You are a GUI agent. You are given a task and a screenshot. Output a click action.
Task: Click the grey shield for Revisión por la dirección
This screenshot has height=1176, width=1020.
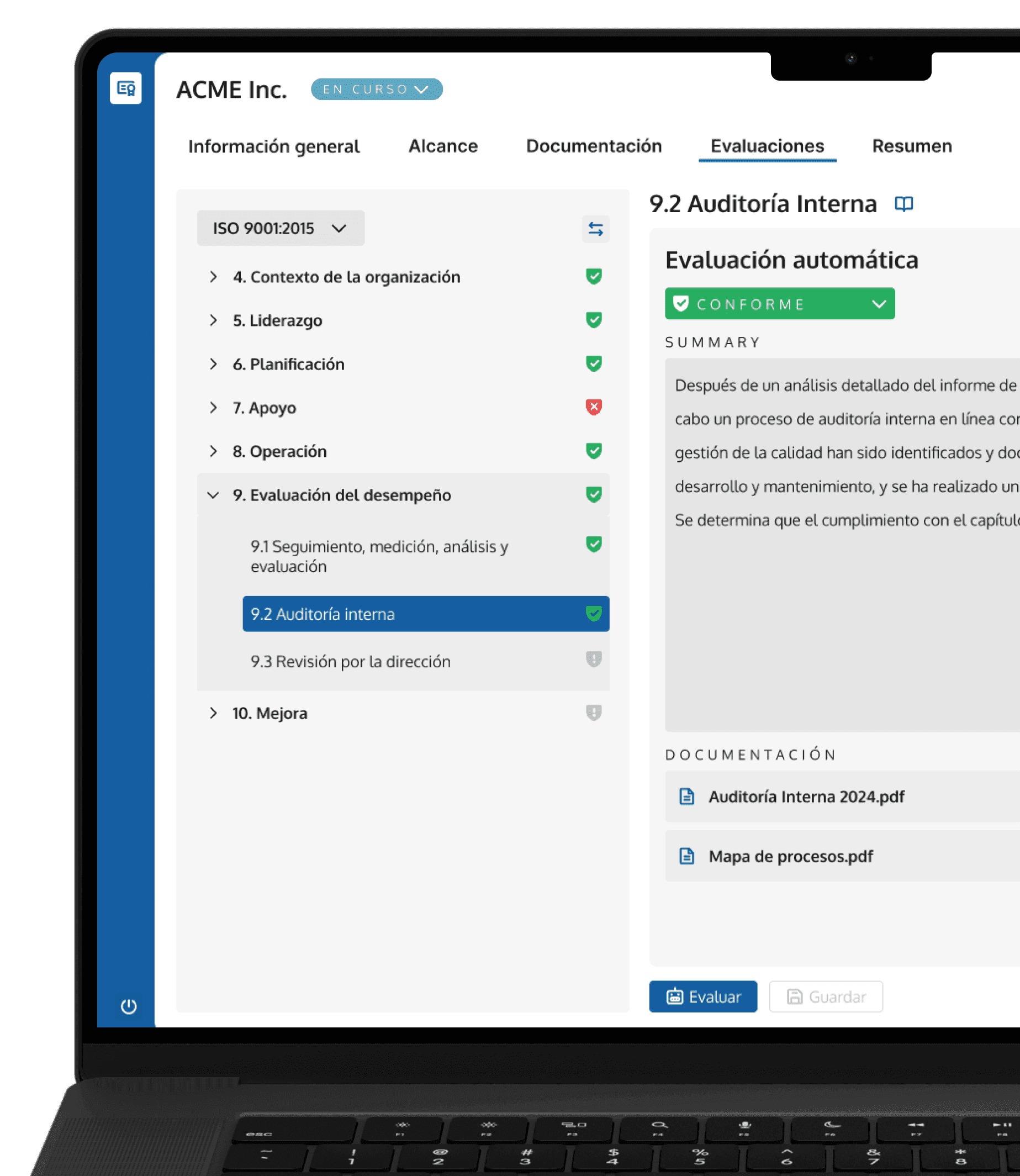593,660
